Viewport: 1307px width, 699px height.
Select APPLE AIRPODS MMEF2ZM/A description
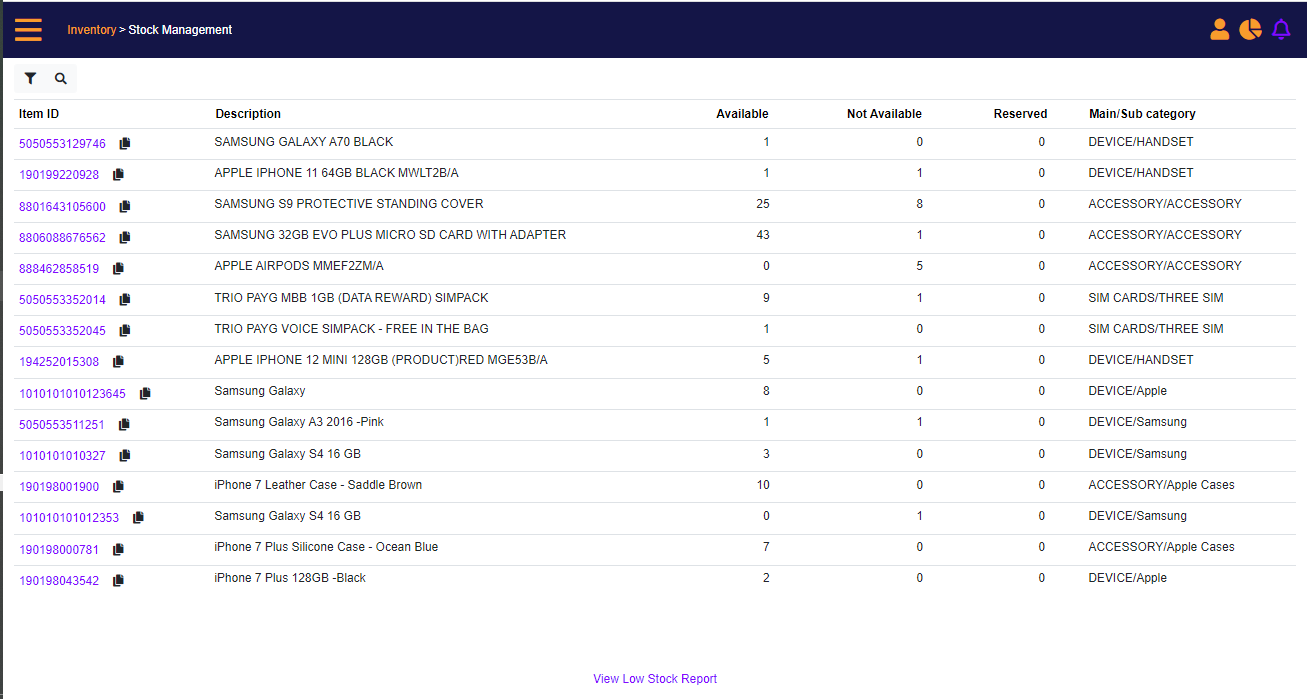[299, 266]
